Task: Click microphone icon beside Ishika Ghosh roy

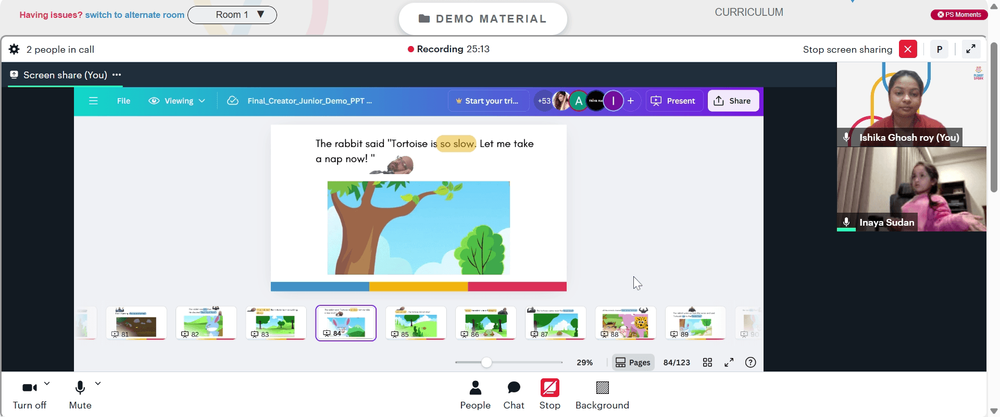Action: click(846, 137)
